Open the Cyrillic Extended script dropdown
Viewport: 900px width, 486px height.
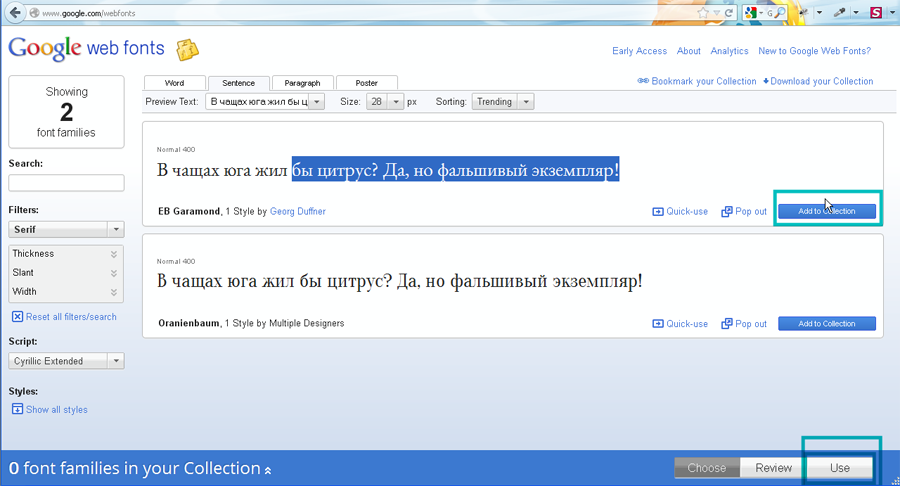tap(116, 361)
